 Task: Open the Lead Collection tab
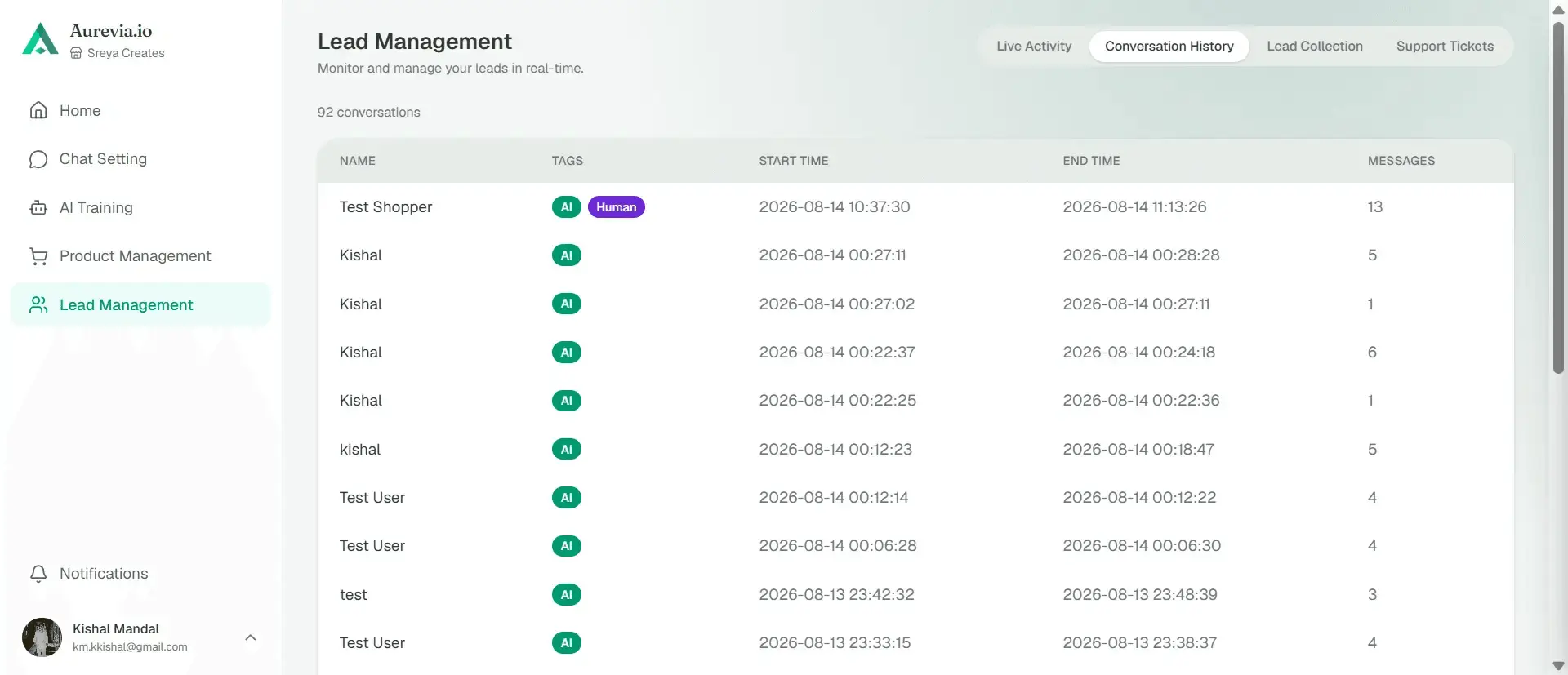[x=1315, y=47]
